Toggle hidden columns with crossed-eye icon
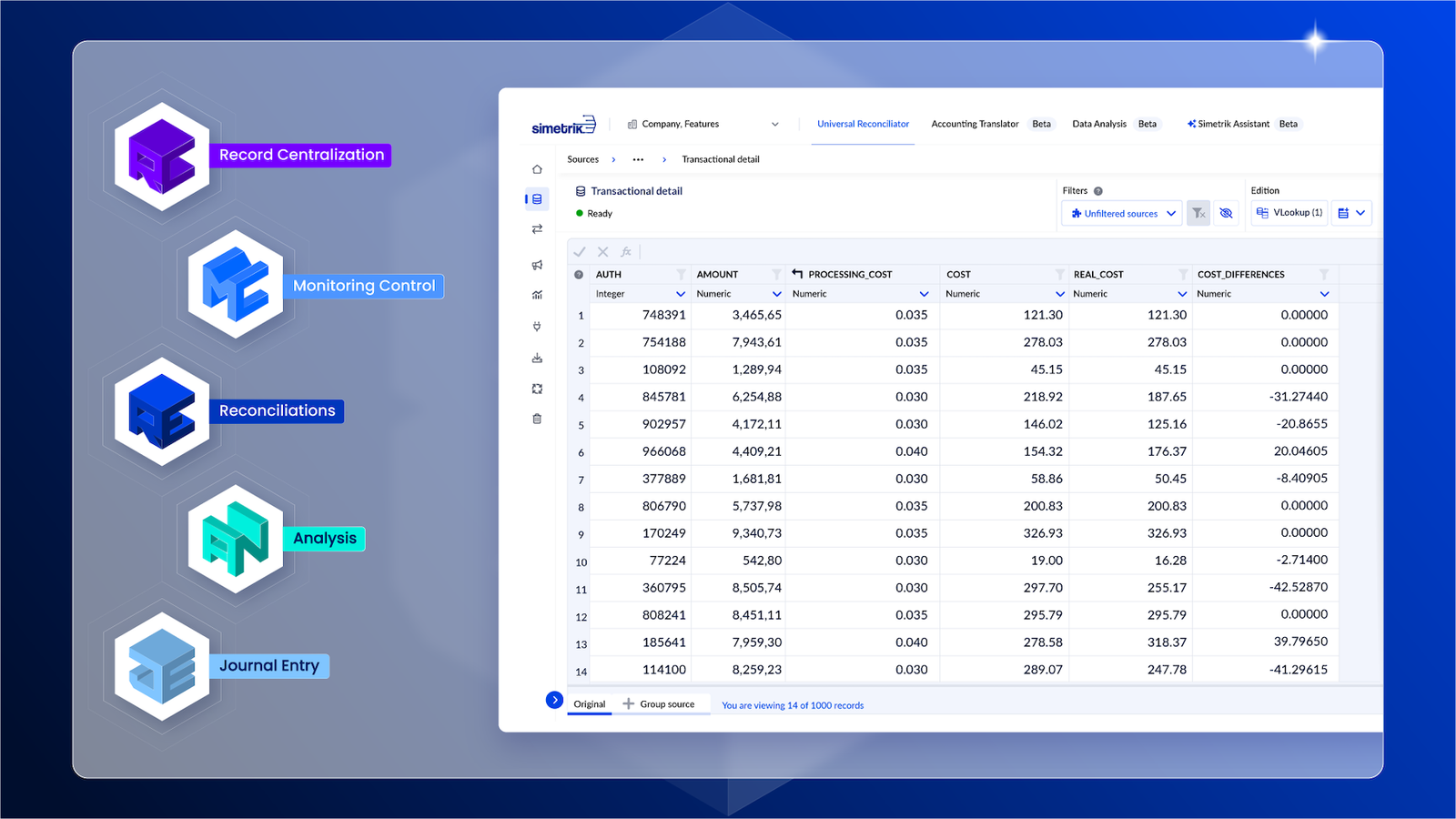 1226,213
